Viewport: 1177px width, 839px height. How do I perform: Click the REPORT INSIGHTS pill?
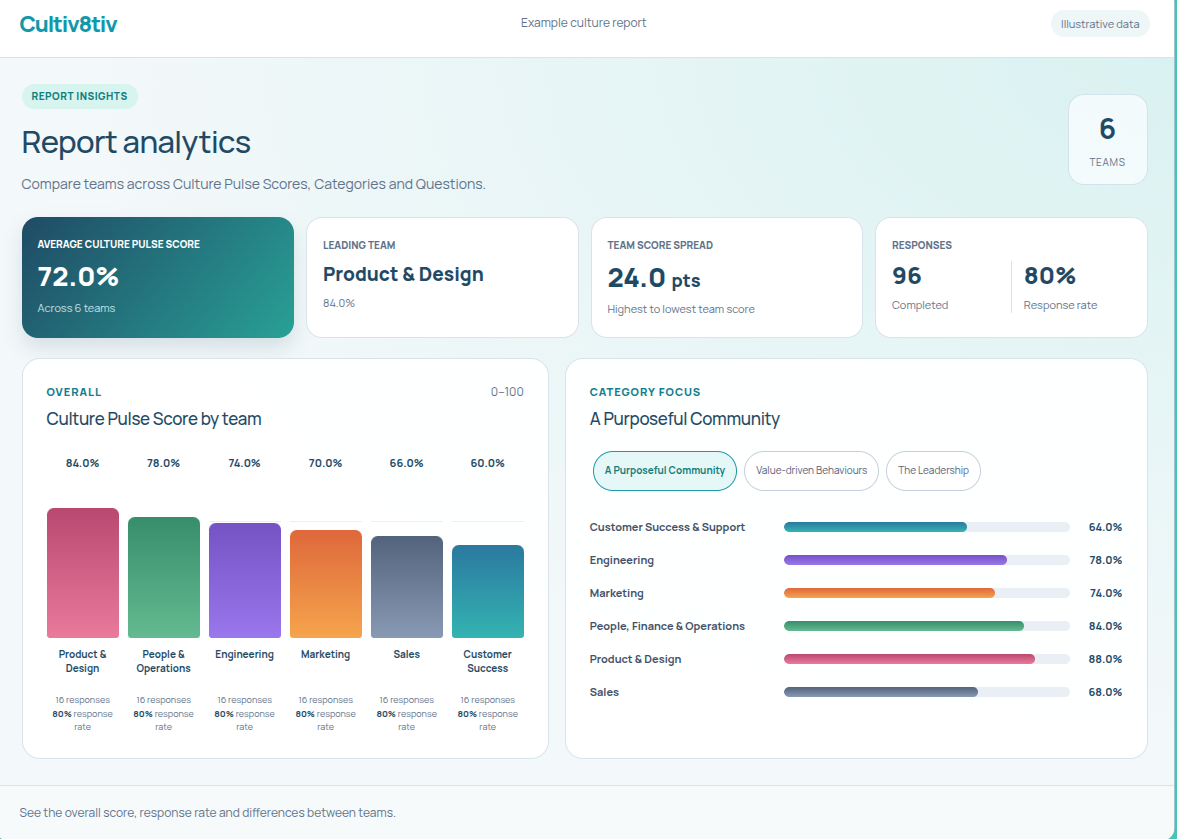[x=80, y=96]
